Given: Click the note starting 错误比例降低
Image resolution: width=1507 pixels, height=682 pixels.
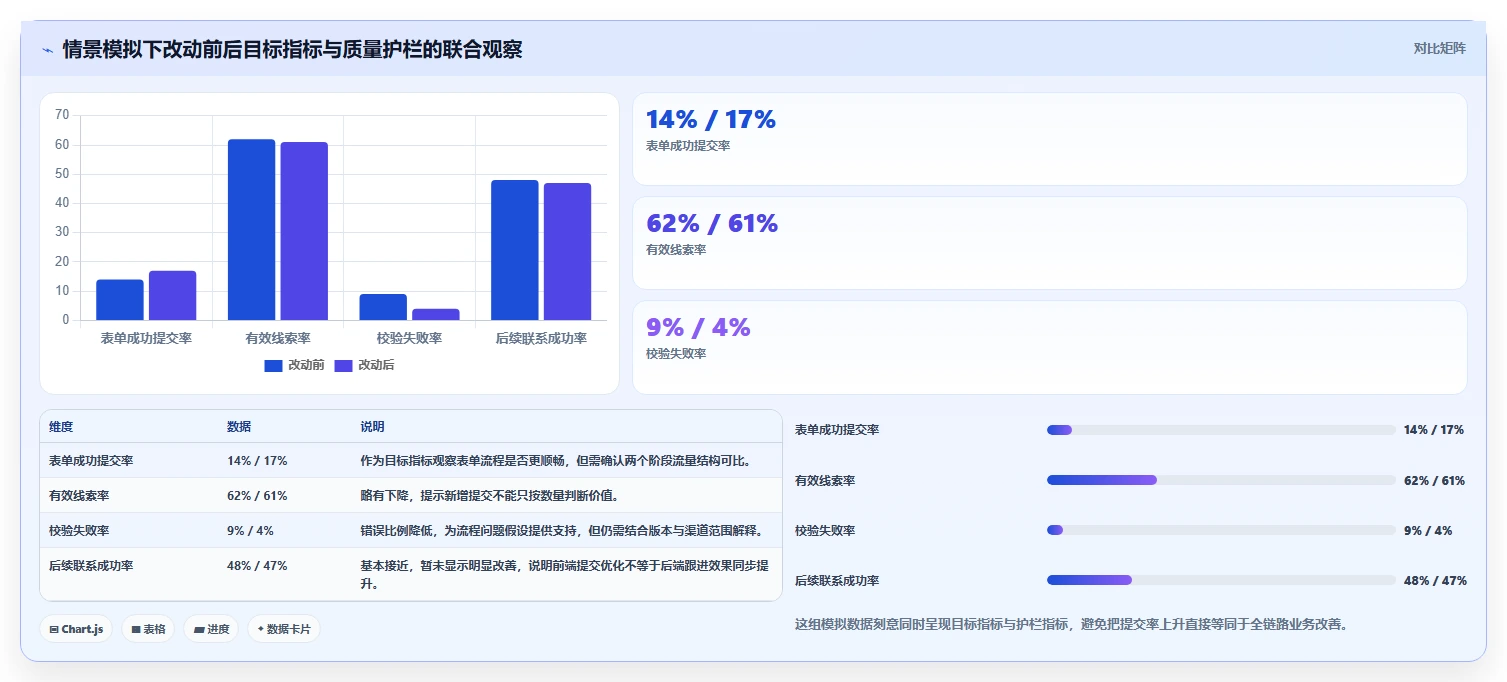Looking at the screenshot, I should 561,531.
